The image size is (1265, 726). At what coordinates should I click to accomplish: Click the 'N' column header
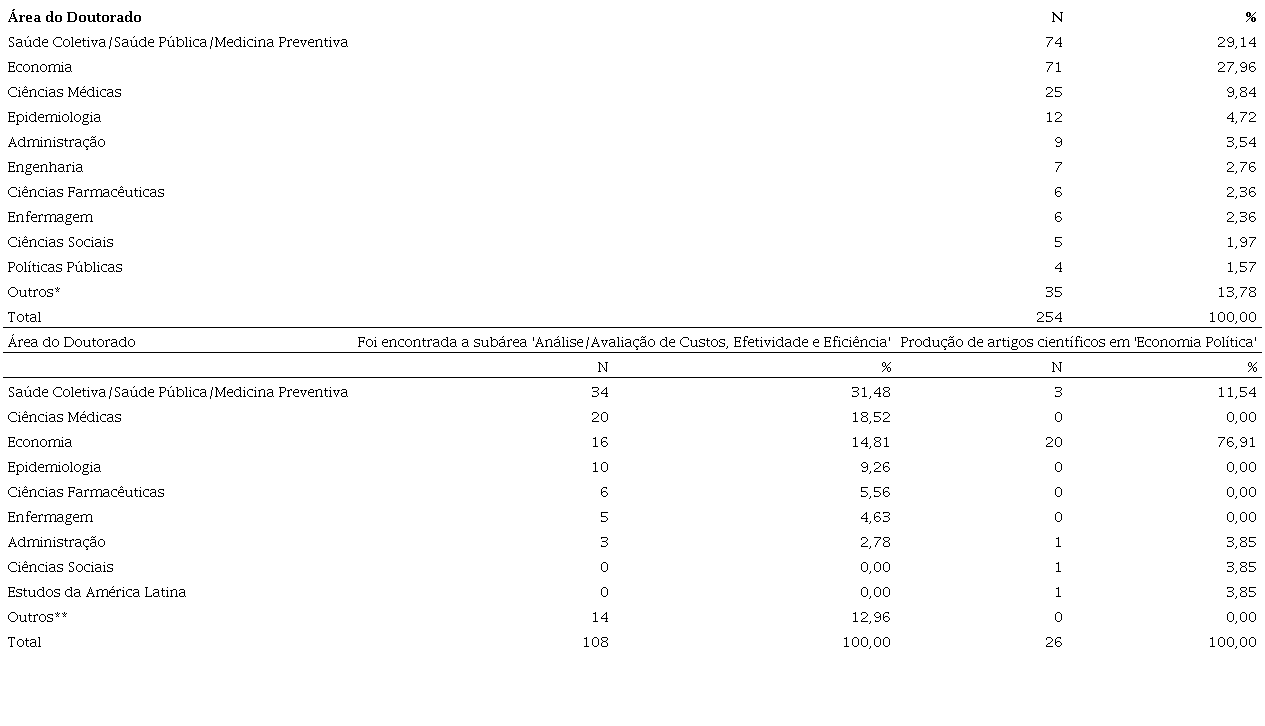click(1057, 17)
